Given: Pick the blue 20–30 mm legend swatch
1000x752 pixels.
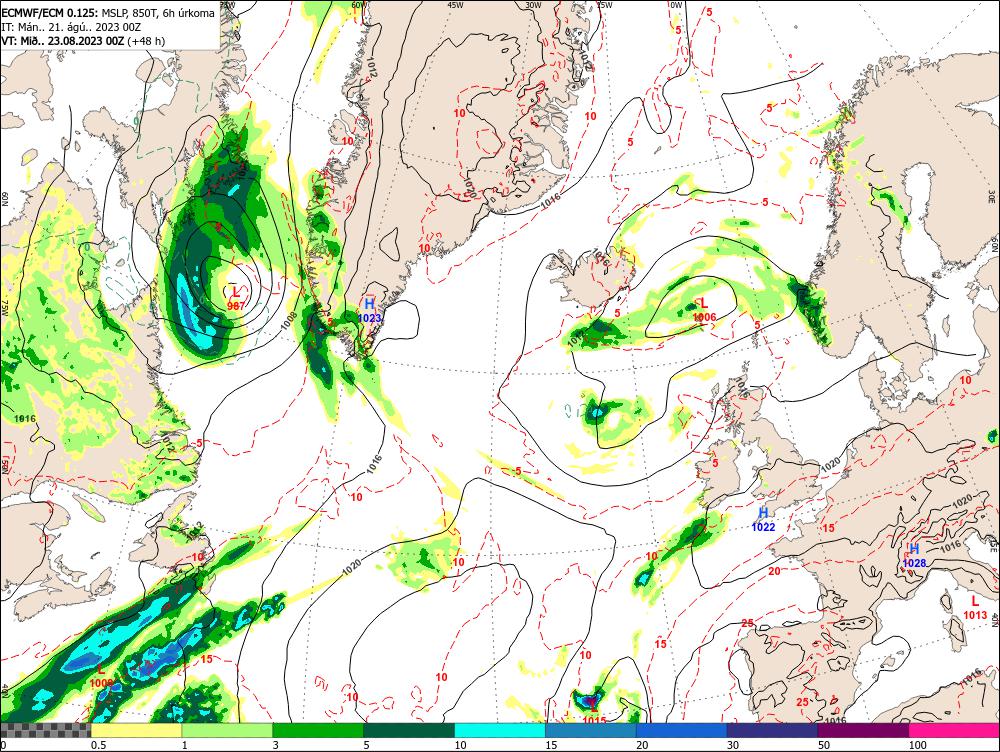Looking at the screenshot, I should (682, 730).
